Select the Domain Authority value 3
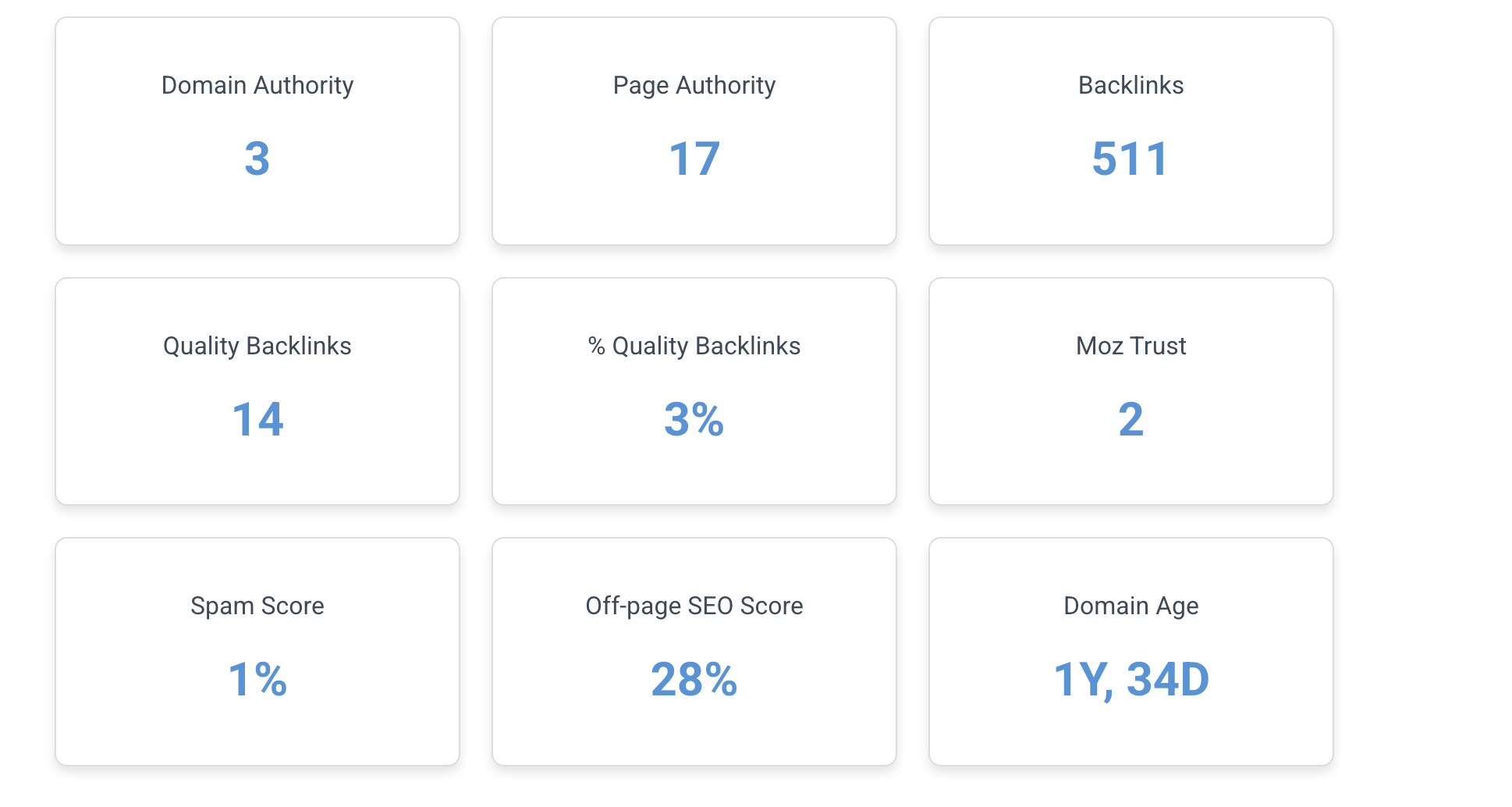Viewport: 1512px width, 807px height. click(257, 158)
